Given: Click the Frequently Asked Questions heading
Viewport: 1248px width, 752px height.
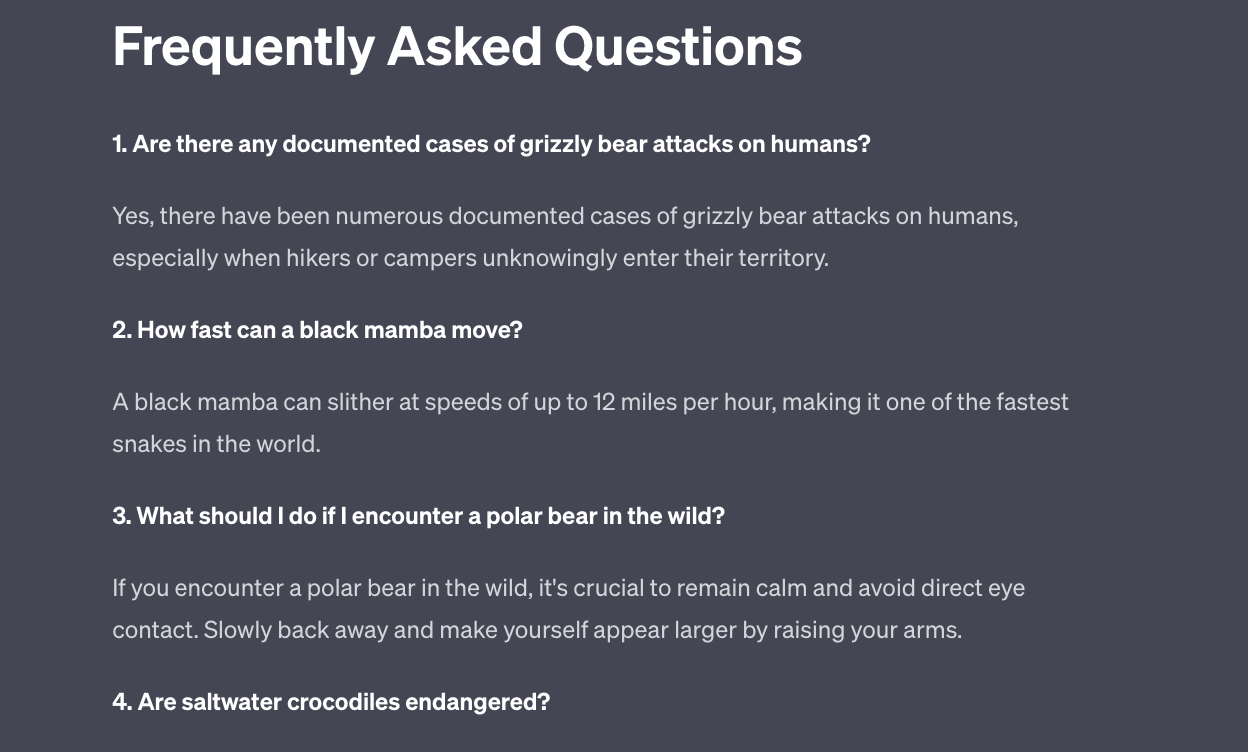Looking at the screenshot, I should pyautogui.click(x=457, y=47).
